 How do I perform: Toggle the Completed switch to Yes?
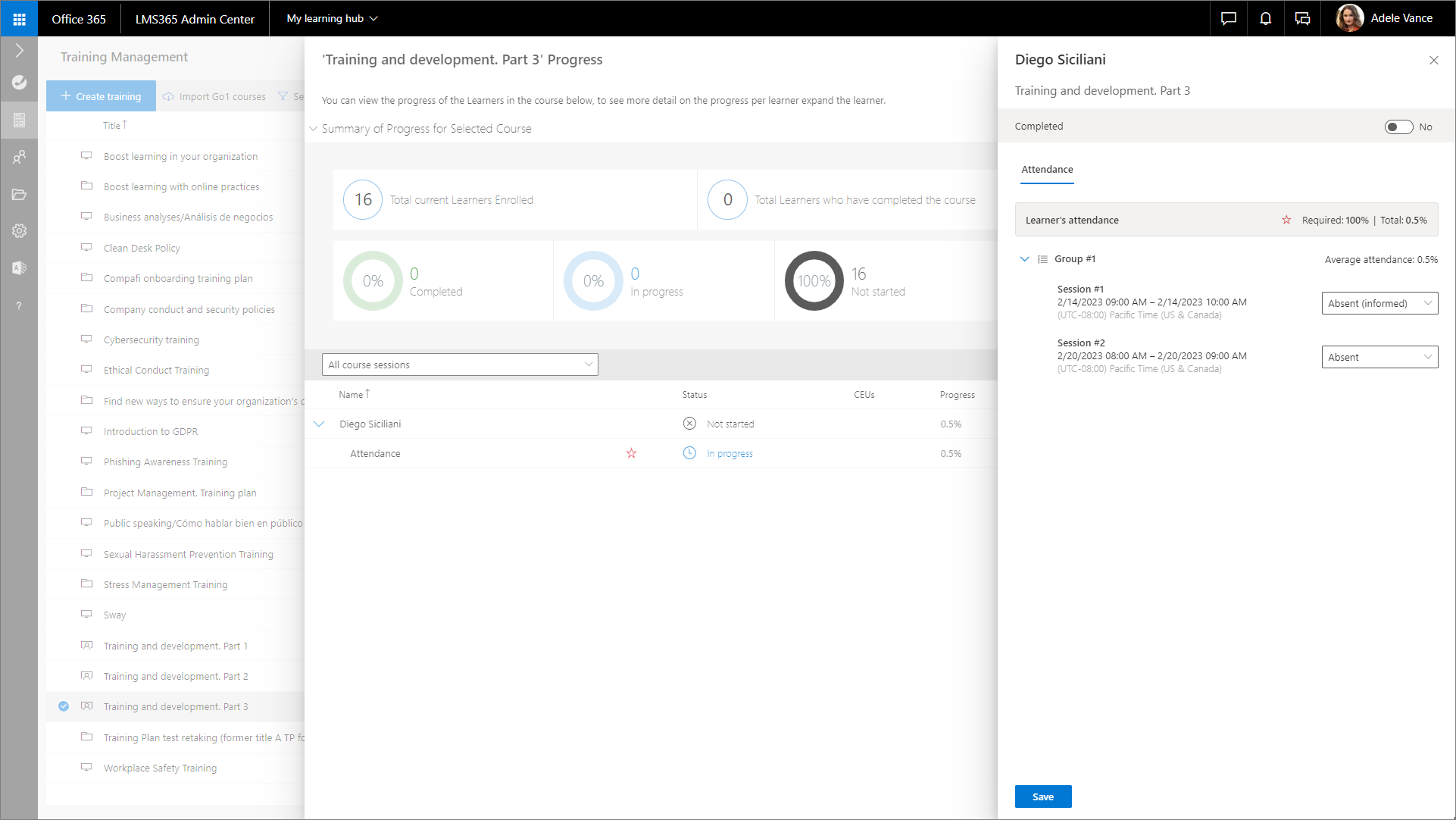[1398, 127]
